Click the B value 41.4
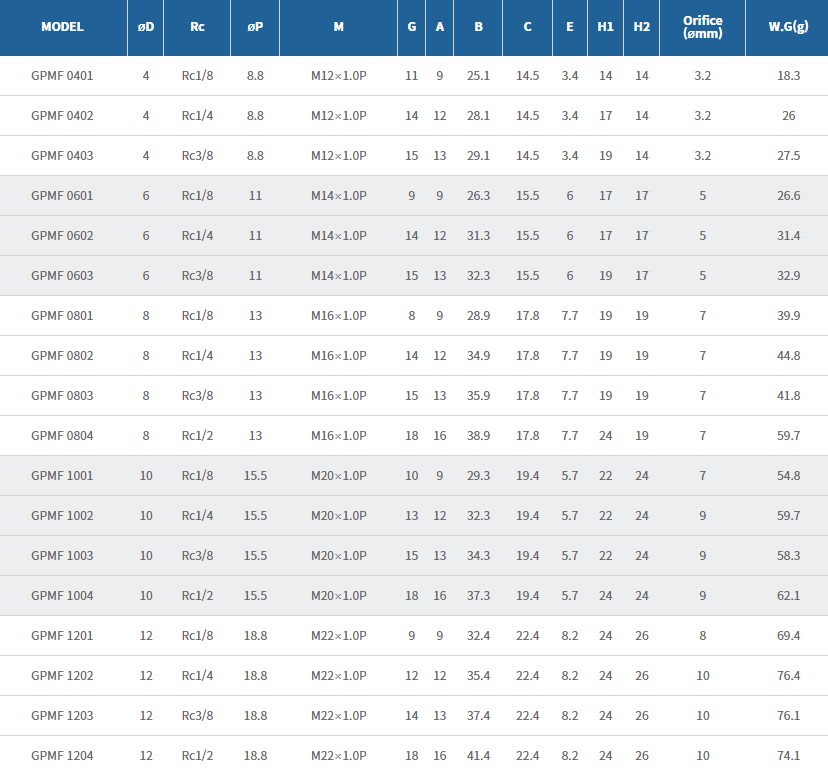The height and width of the screenshot is (773, 828). click(478, 756)
